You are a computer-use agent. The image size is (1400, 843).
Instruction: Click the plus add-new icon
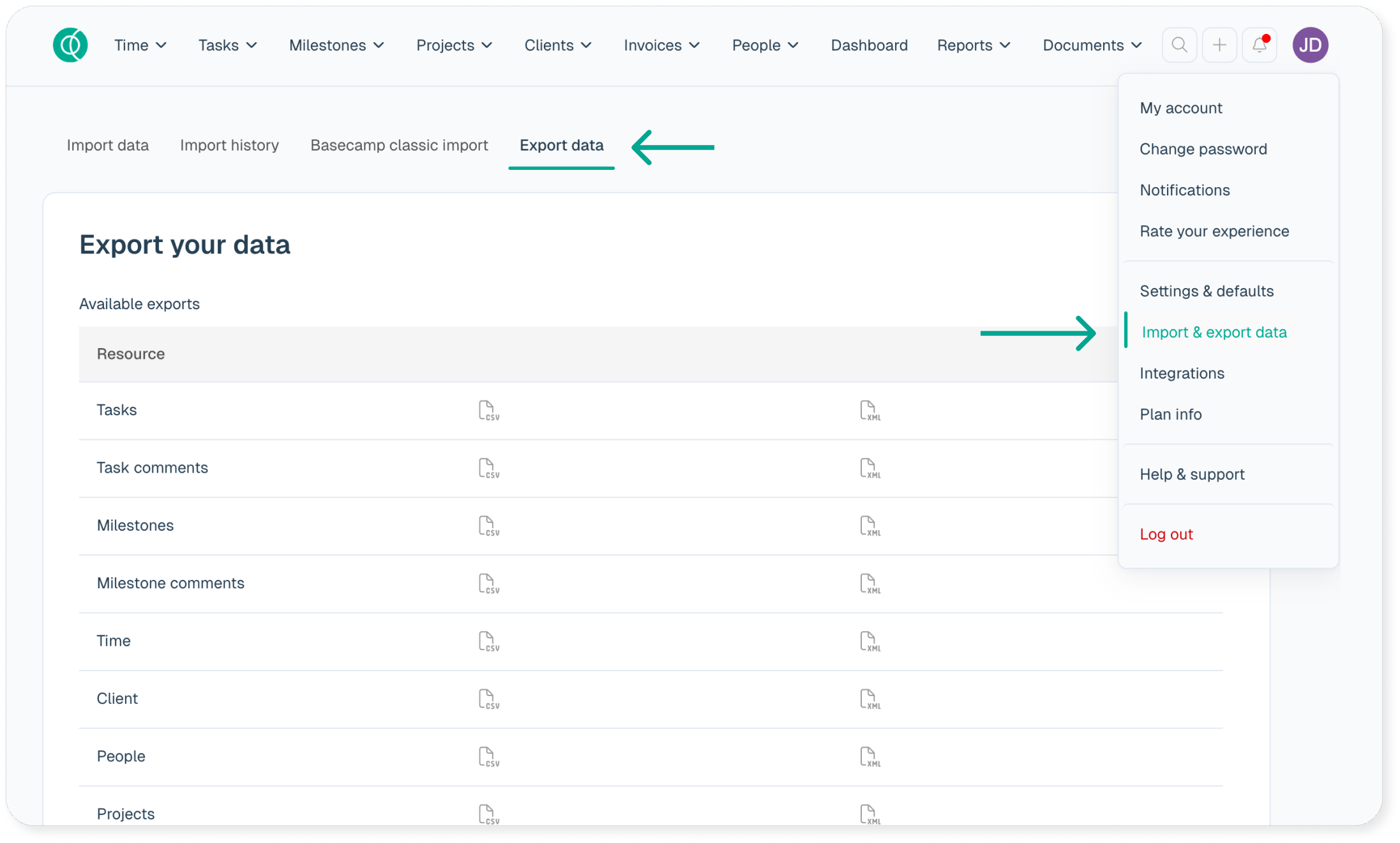[x=1219, y=45]
